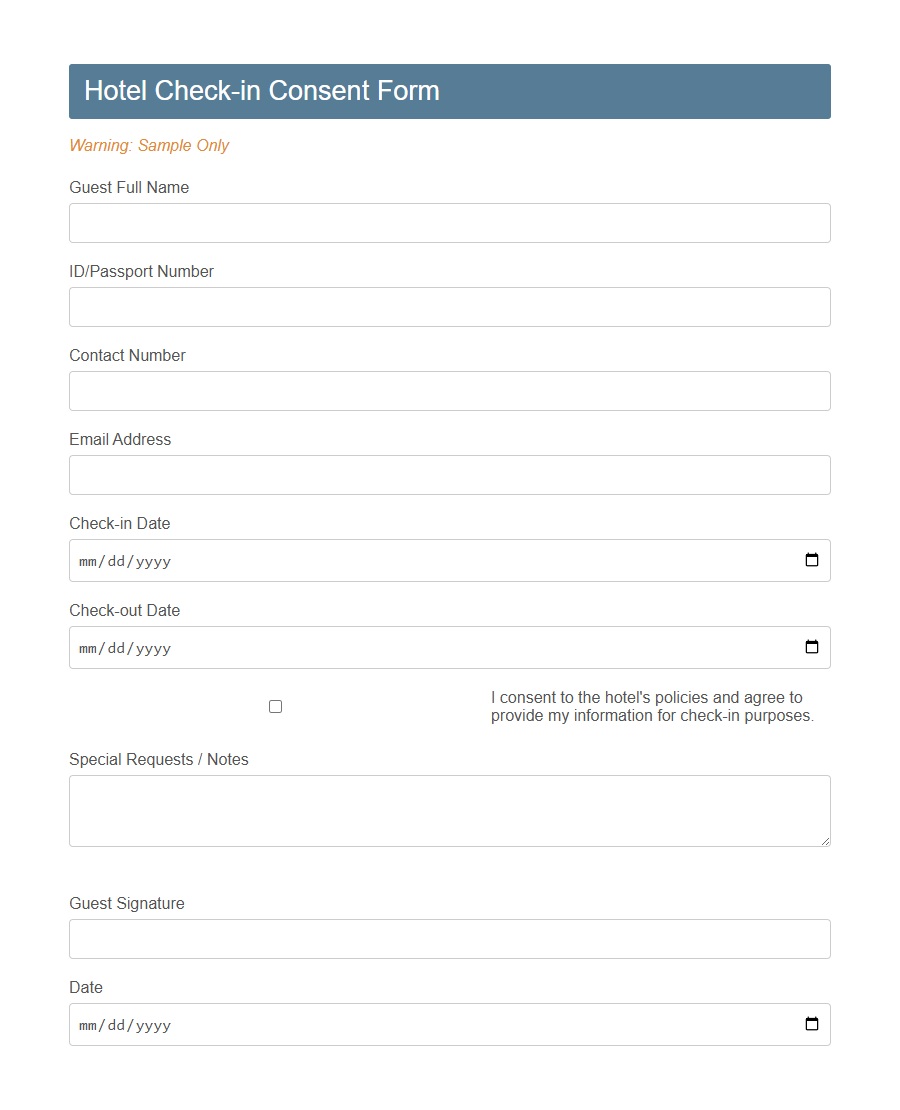Focus the Email Address input box
The height and width of the screenshot is (1110, 900).
point(449,474)
